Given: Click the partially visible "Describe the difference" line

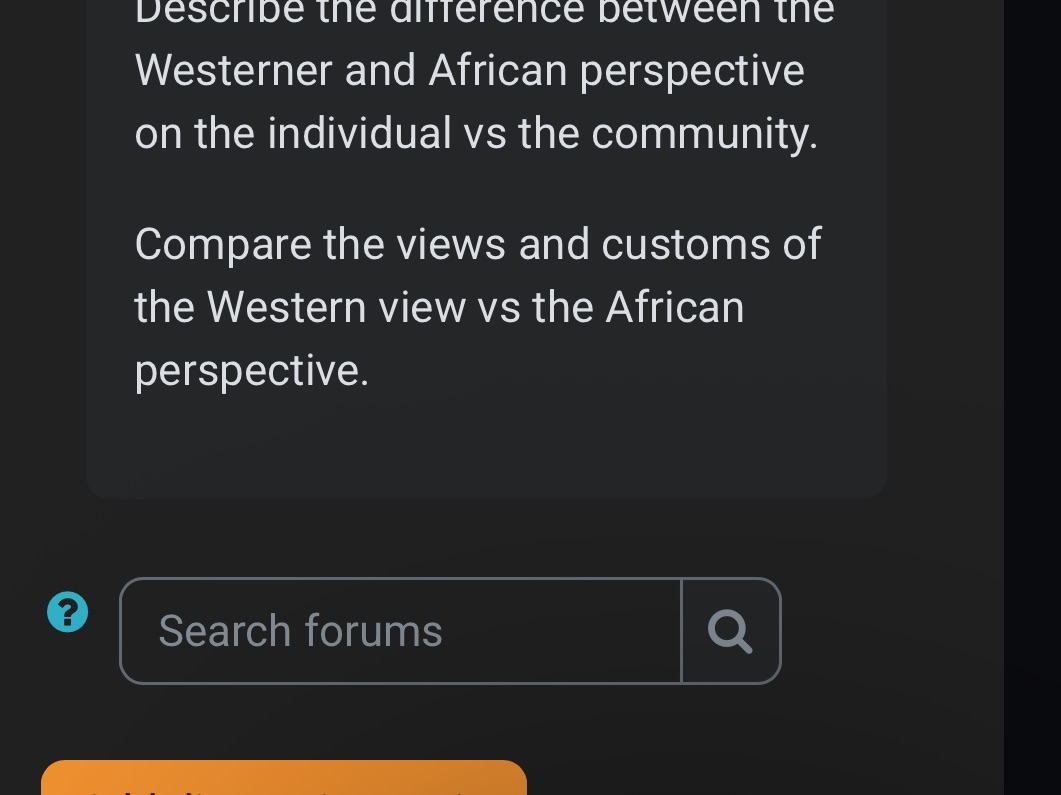Looking at the screenshot, I should [x=484, y=12].
